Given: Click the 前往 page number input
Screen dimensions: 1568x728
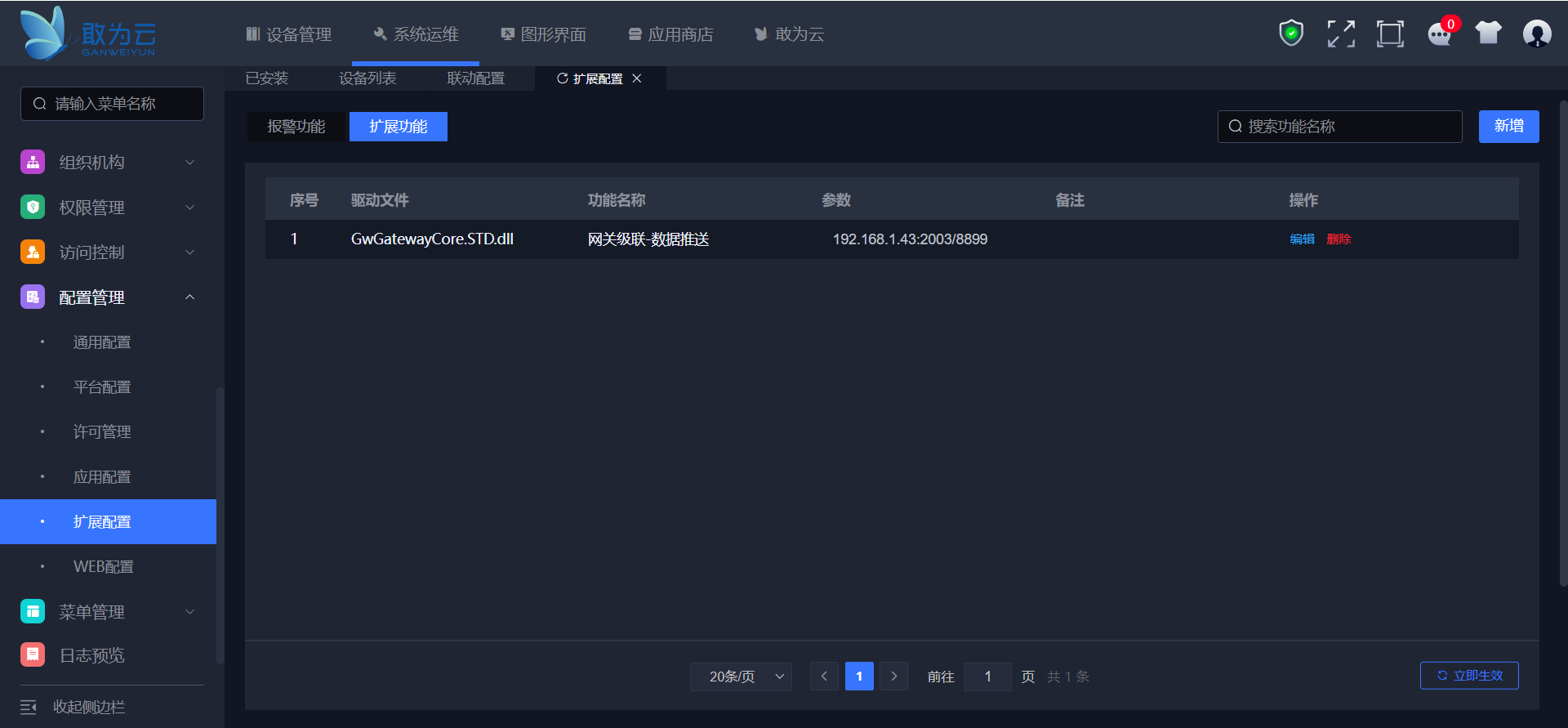Looking at the screenshot, I should [988, 677].
